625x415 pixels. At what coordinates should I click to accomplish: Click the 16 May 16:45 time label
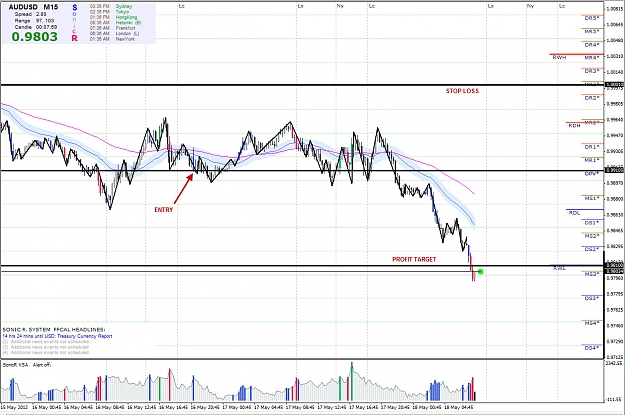[173, 407]
